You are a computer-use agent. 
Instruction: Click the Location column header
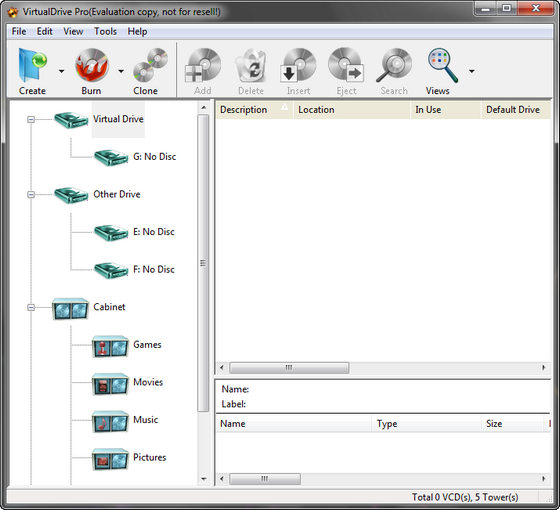coord(352,110)
